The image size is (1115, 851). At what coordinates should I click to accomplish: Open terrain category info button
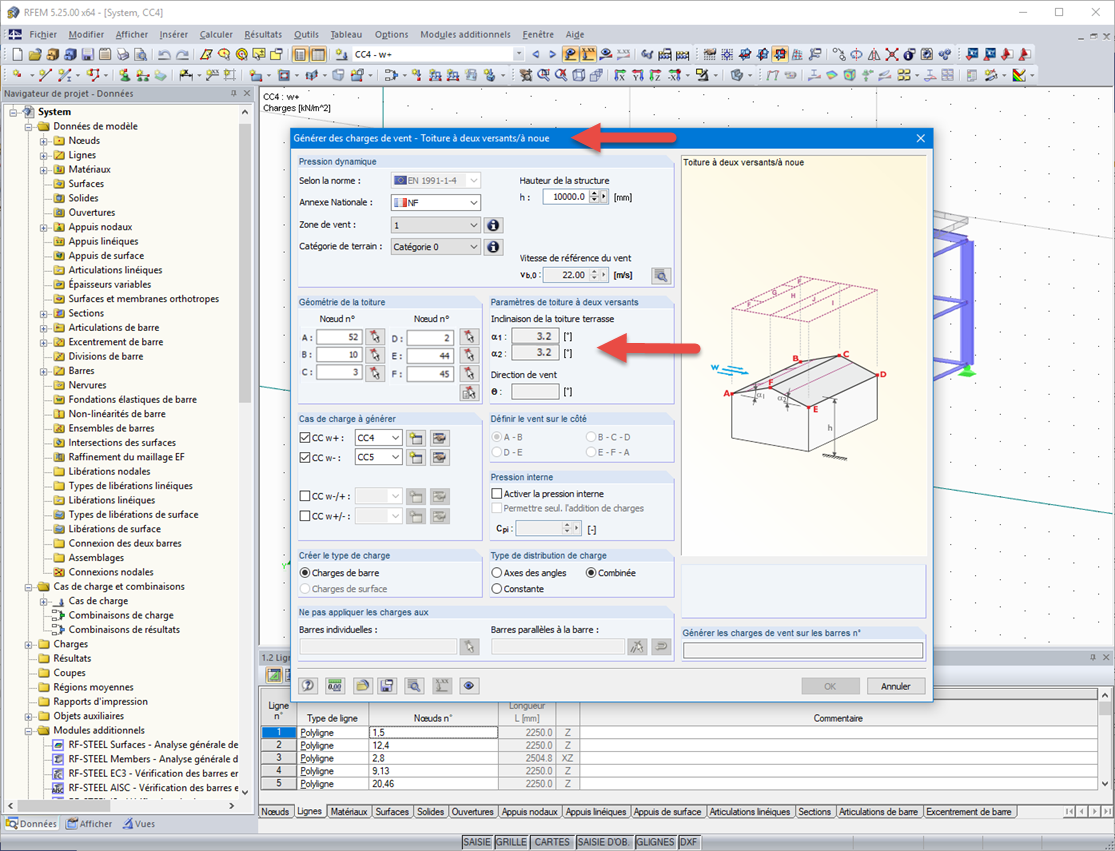click(493, 247)
